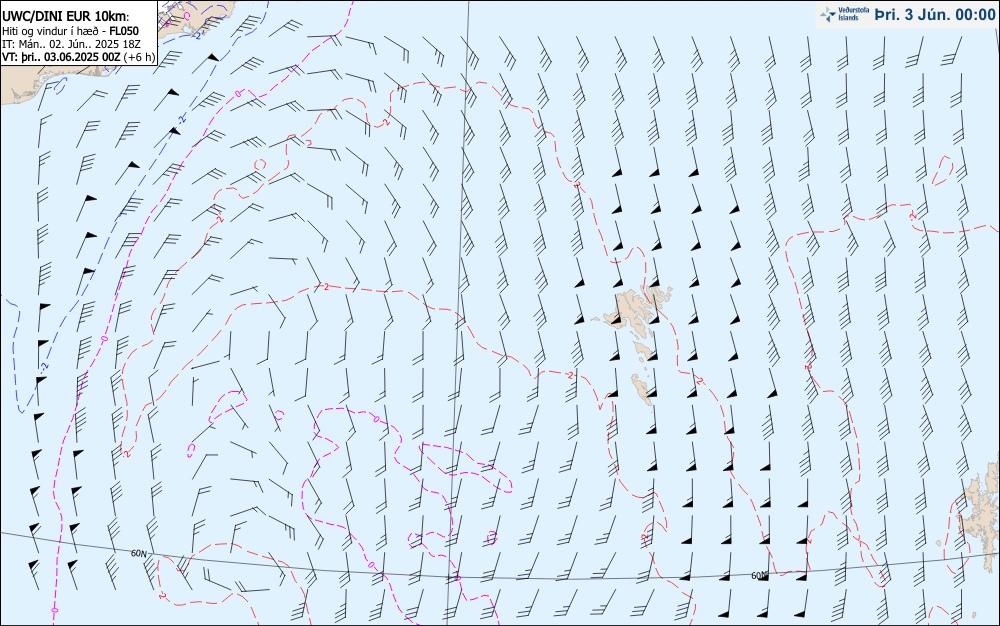Click the Veðurstofa Íslands logo icon
Viewport: 1000px width, 626px height.
click(x=828, y=15)
